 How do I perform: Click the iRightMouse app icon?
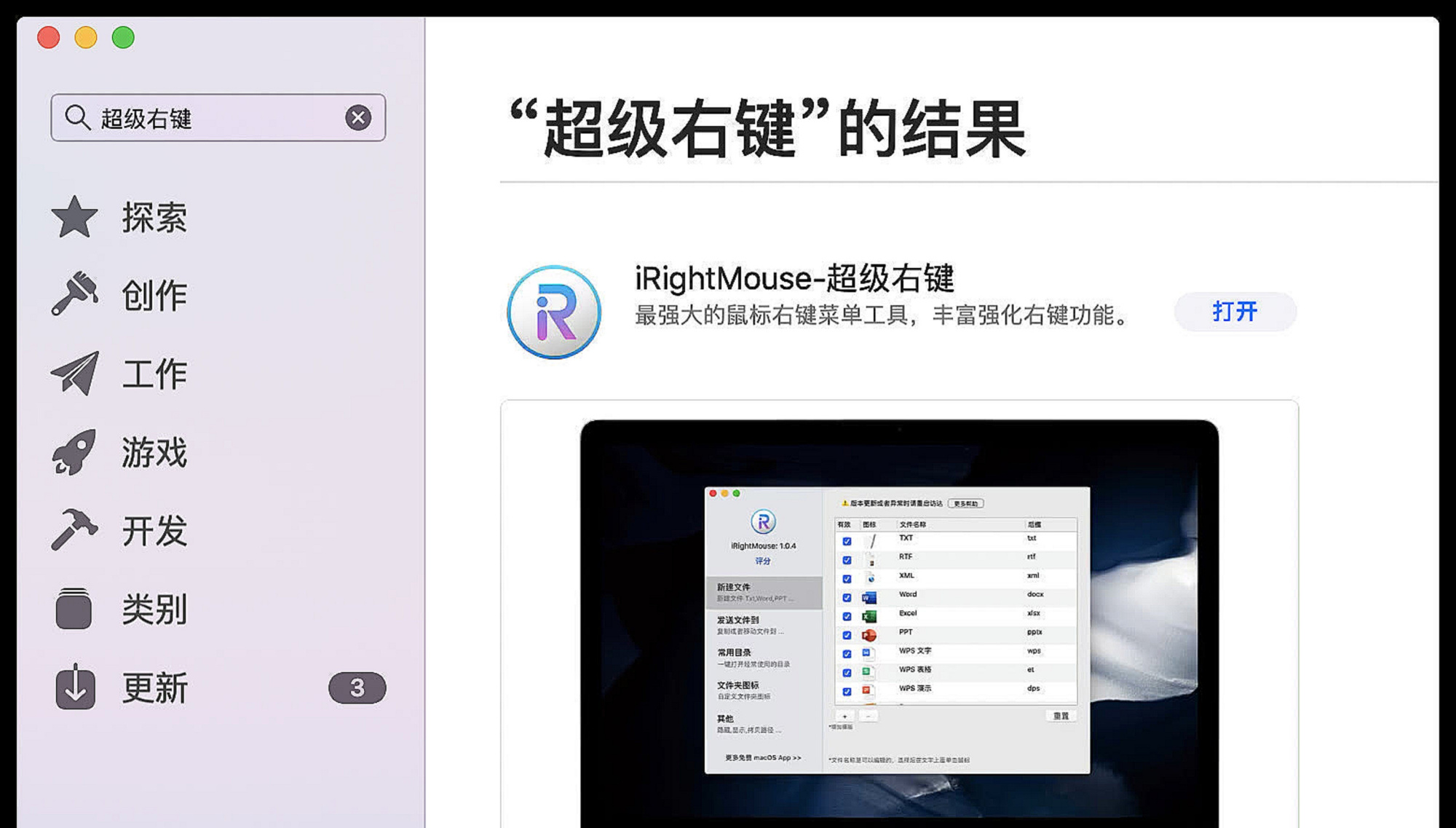coord(554,312)
